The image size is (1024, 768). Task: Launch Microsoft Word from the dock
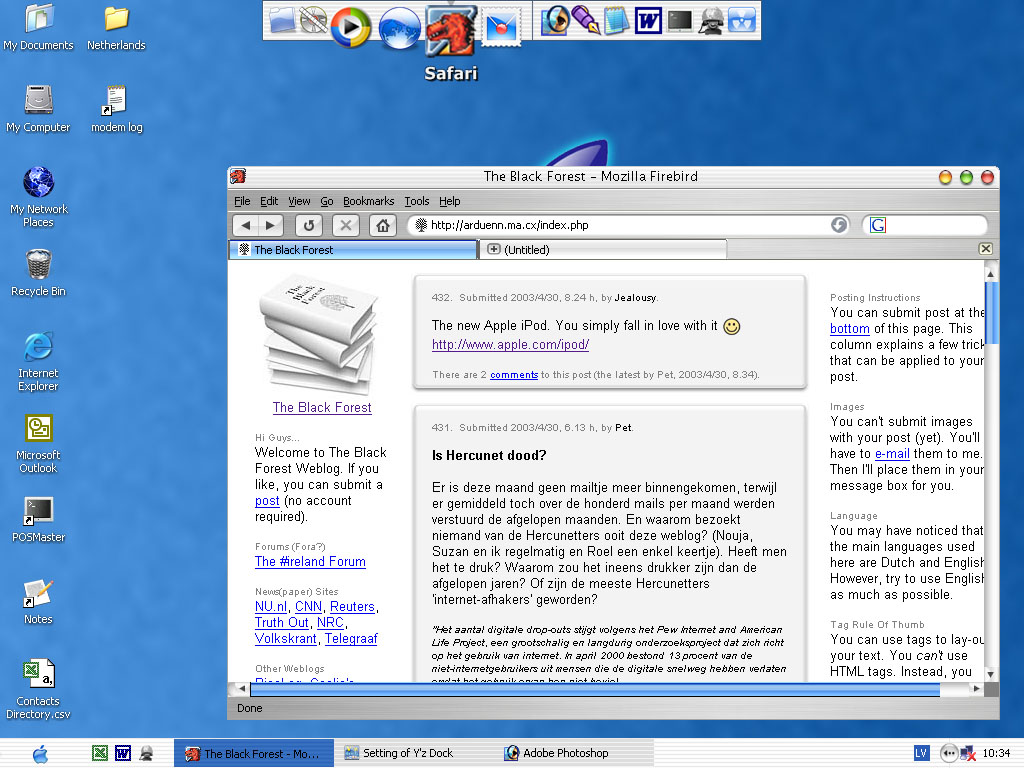coord(648,20)
